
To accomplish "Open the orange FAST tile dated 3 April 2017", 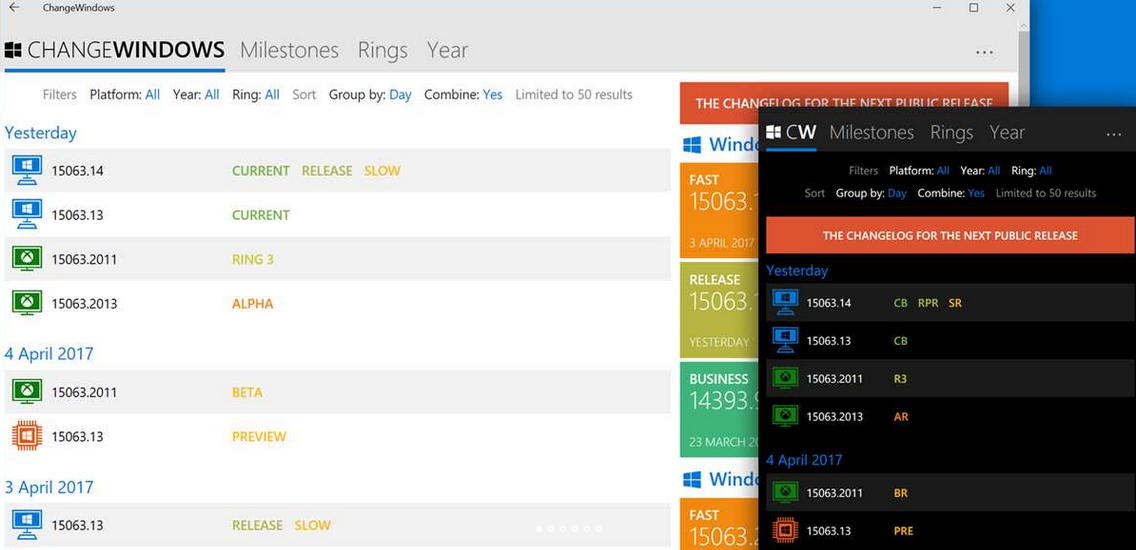I will (x=719, y=210).
